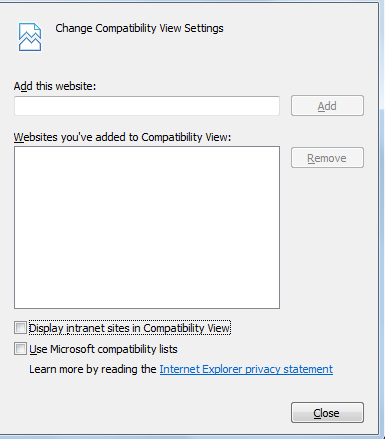Toggle via "Display intranet sites in Compatibility View" text
The height and width of the screenshot is (439, 385).
[x=130, y=328]
